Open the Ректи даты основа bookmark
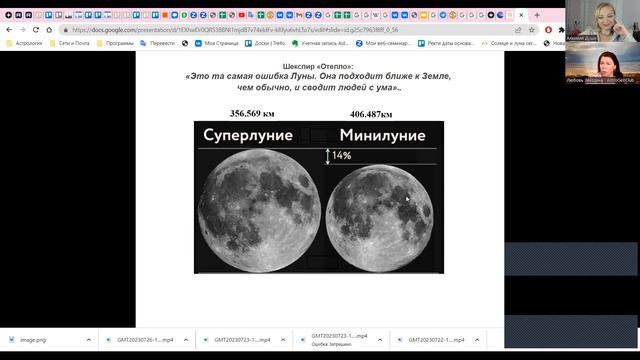Viewport: 640px width, 360px height. pos(447,43)
